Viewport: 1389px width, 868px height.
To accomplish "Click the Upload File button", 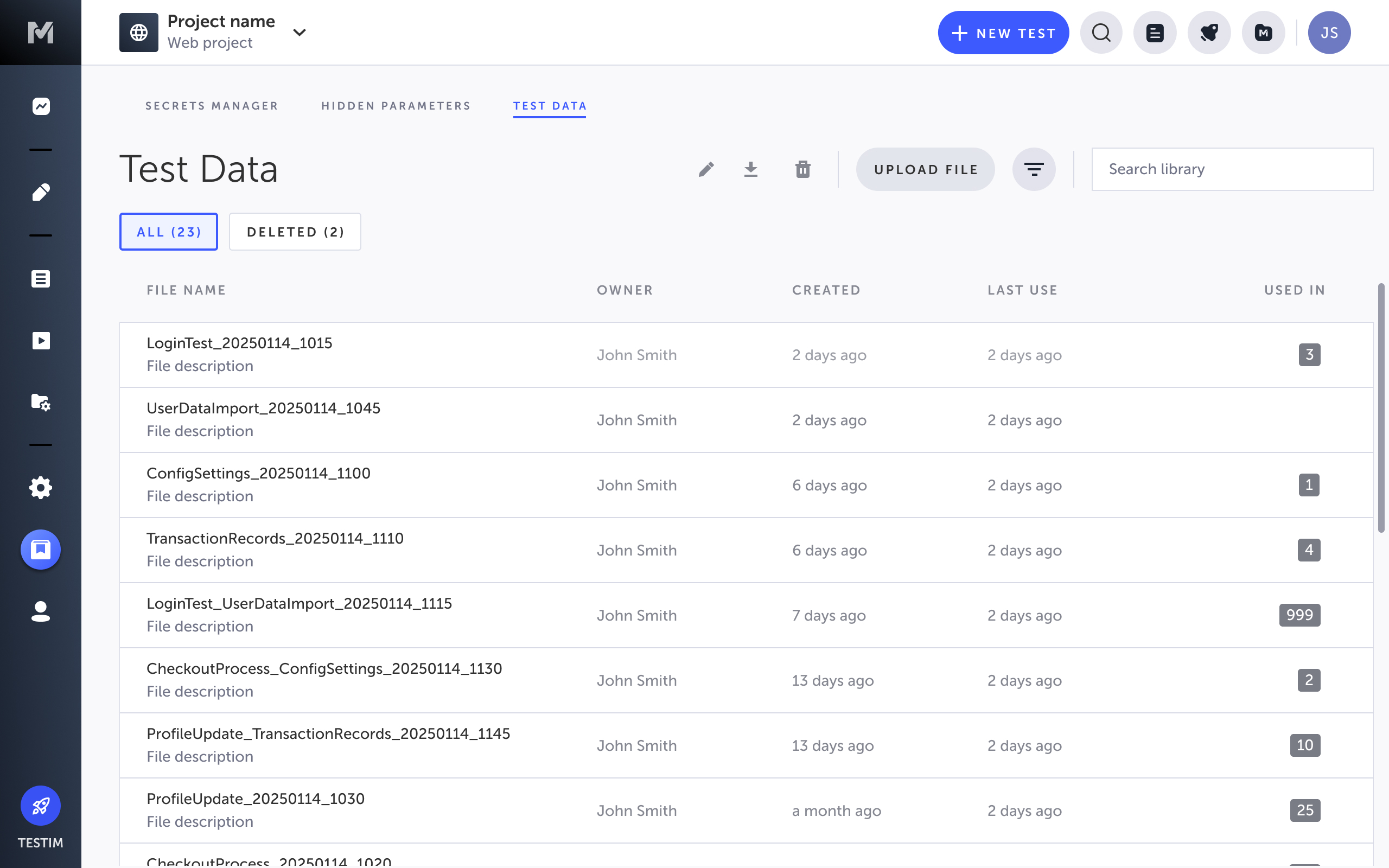I will tap(925, 169).
